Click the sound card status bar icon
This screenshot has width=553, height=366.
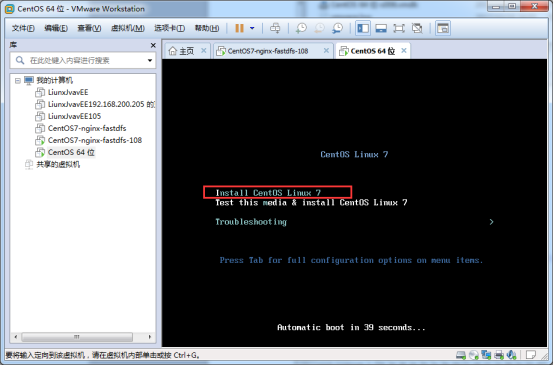[511, 355]
